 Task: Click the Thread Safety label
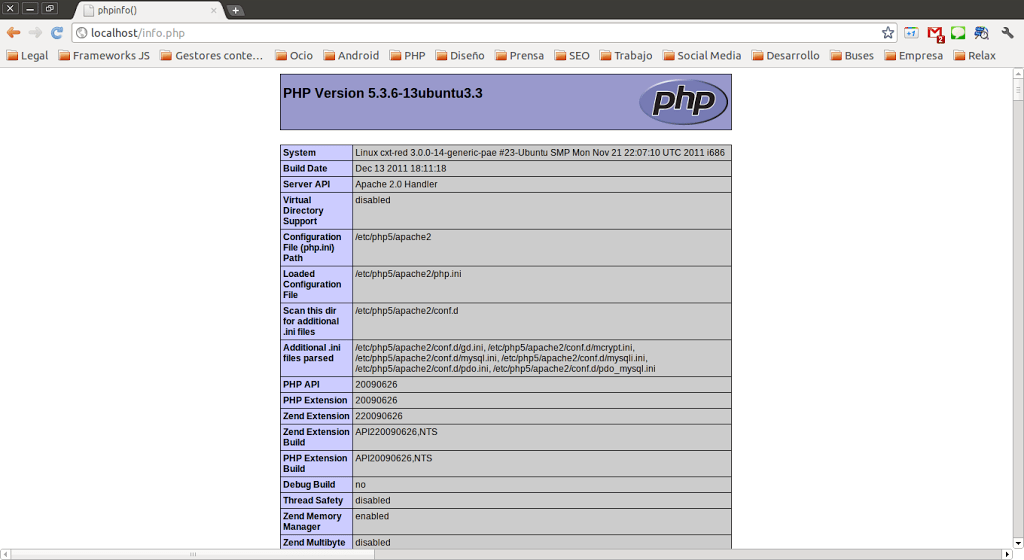pos(313,501)
